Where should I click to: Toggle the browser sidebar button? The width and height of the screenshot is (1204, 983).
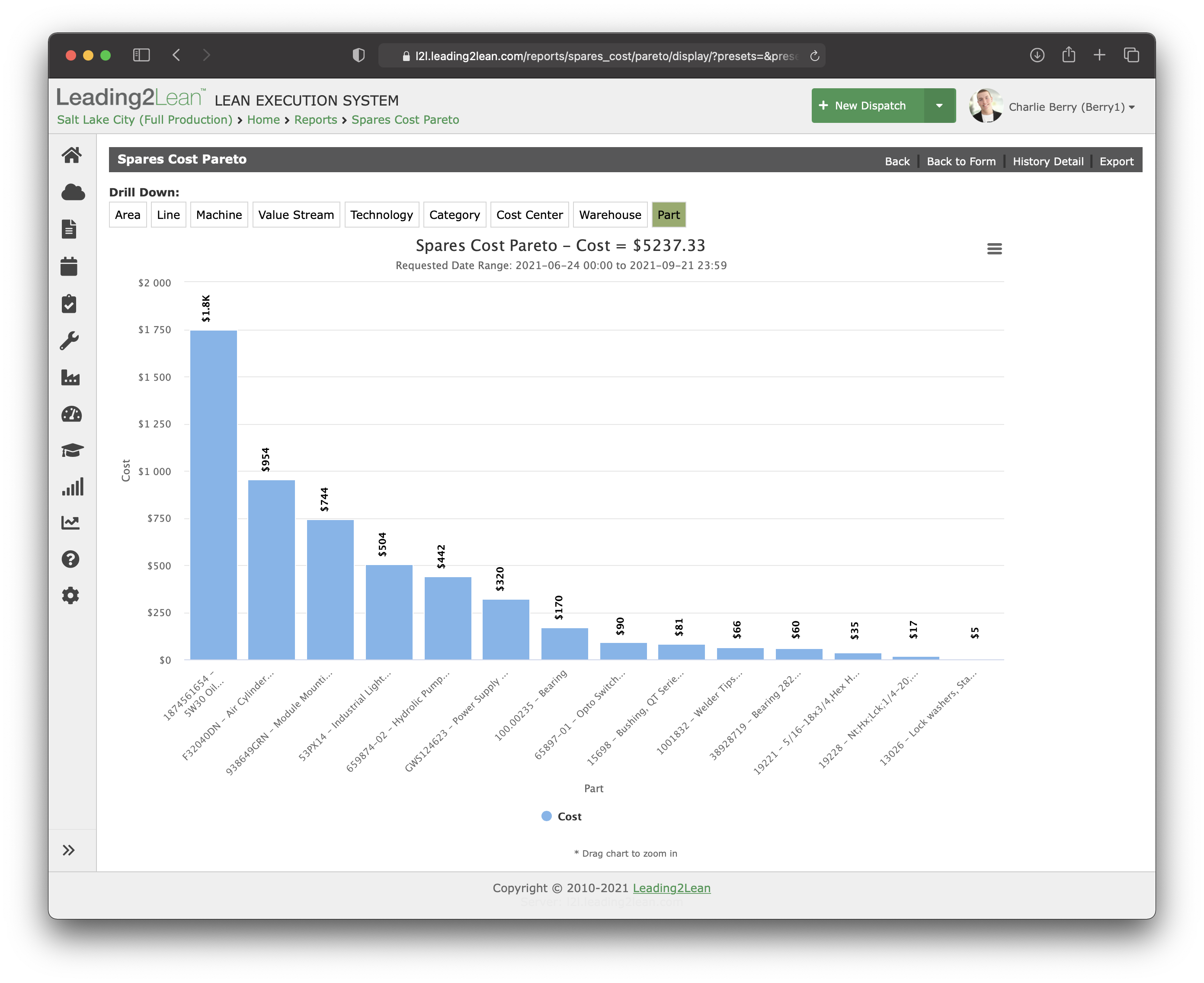click(141, 55)
